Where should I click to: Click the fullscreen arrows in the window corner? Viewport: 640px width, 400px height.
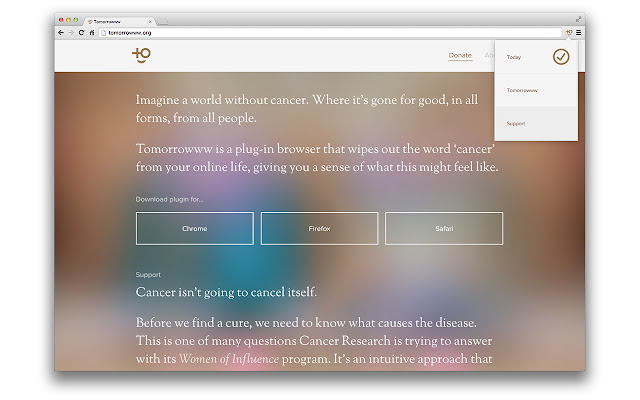(578, 19)
